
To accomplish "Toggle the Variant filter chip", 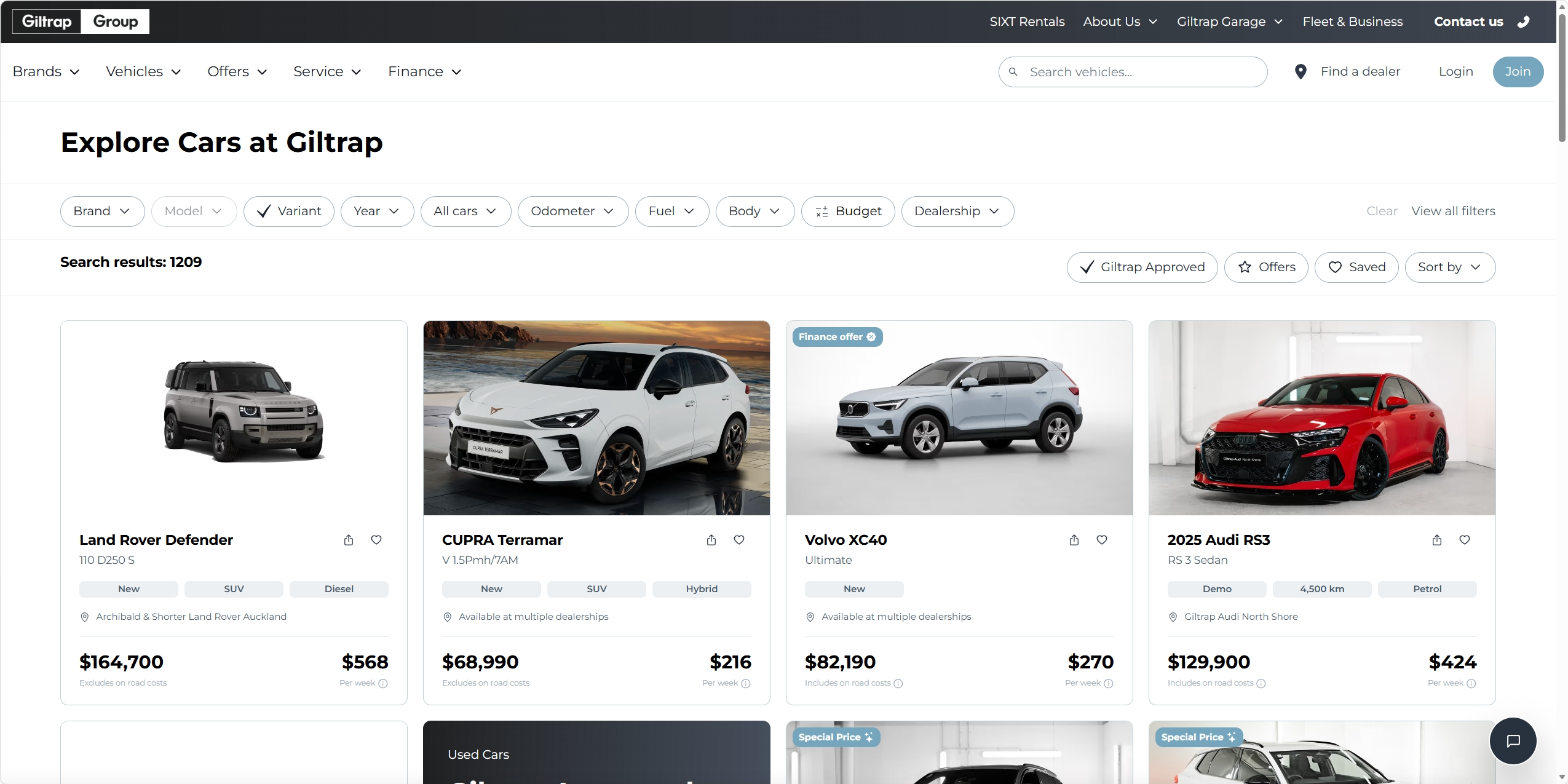I will [x=289, y=212].
